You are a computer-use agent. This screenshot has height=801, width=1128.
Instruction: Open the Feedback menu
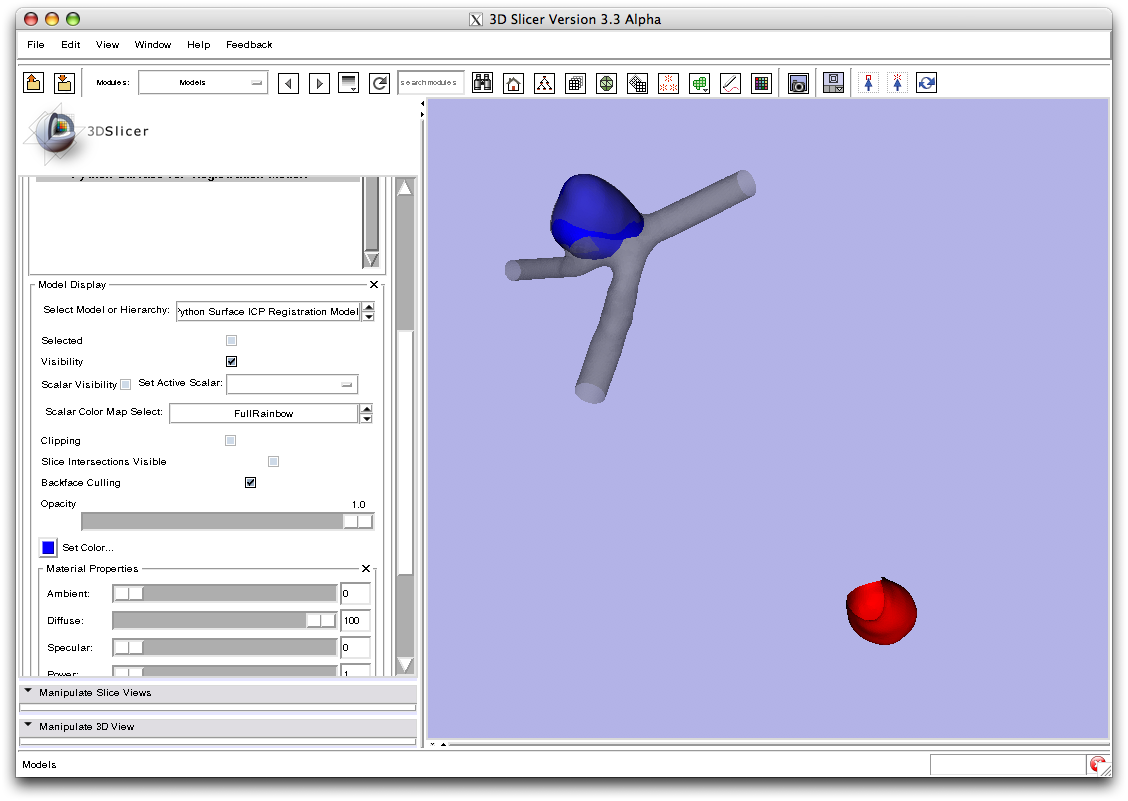(x=249, y=45)
